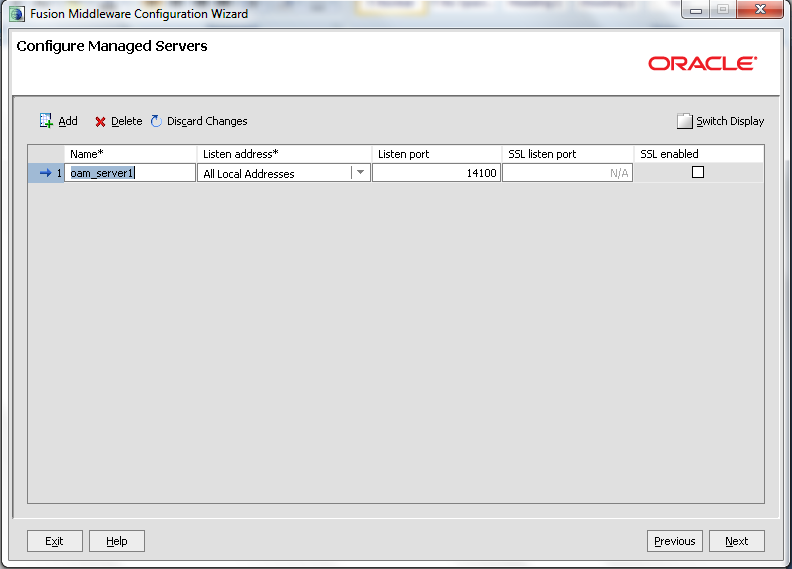Click the Discard Changes label
792x569 pixels.
click(207, 121)
